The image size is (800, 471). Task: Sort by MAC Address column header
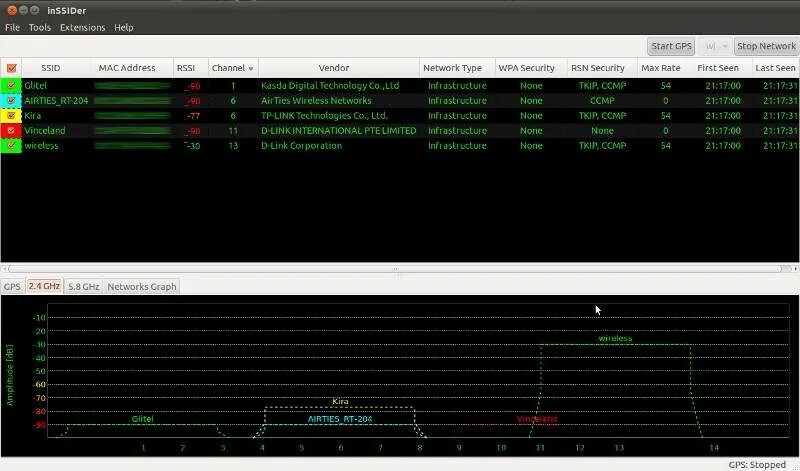(127, 68)
